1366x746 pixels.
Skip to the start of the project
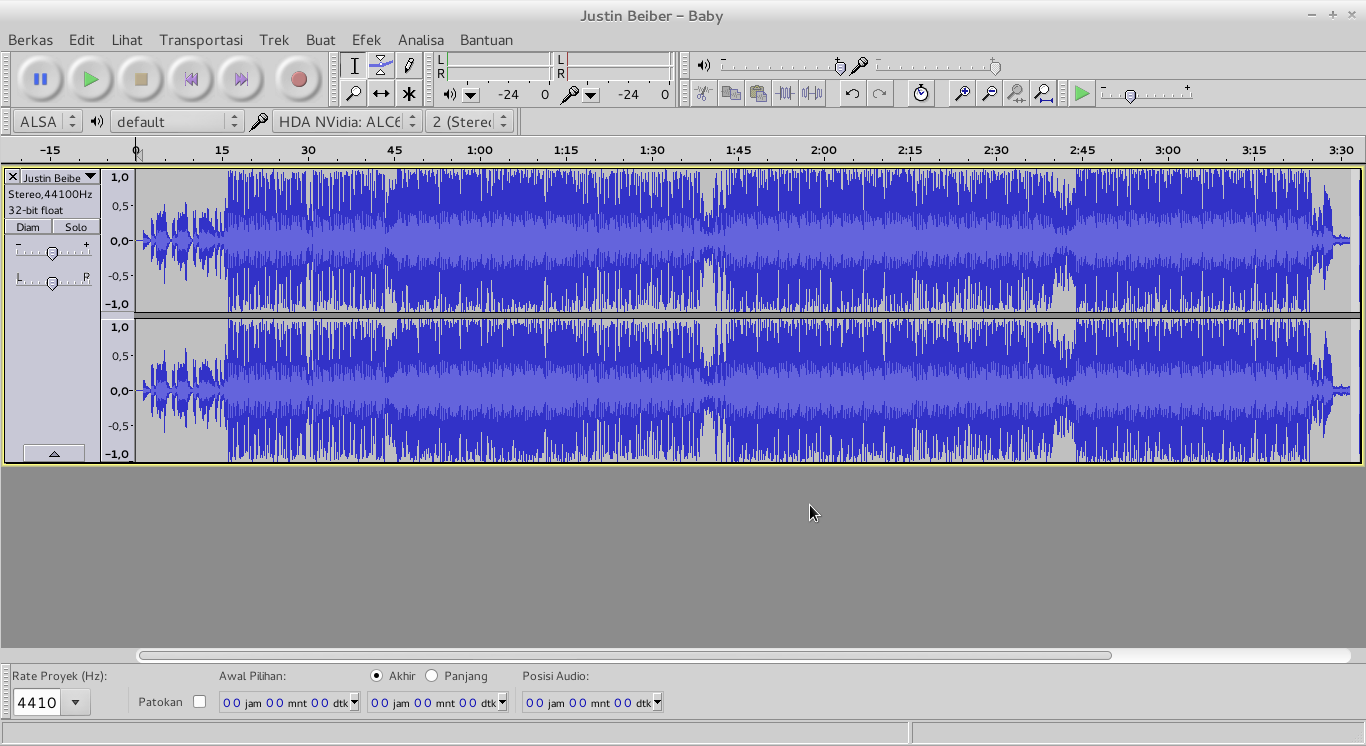(x=191, y=79)
